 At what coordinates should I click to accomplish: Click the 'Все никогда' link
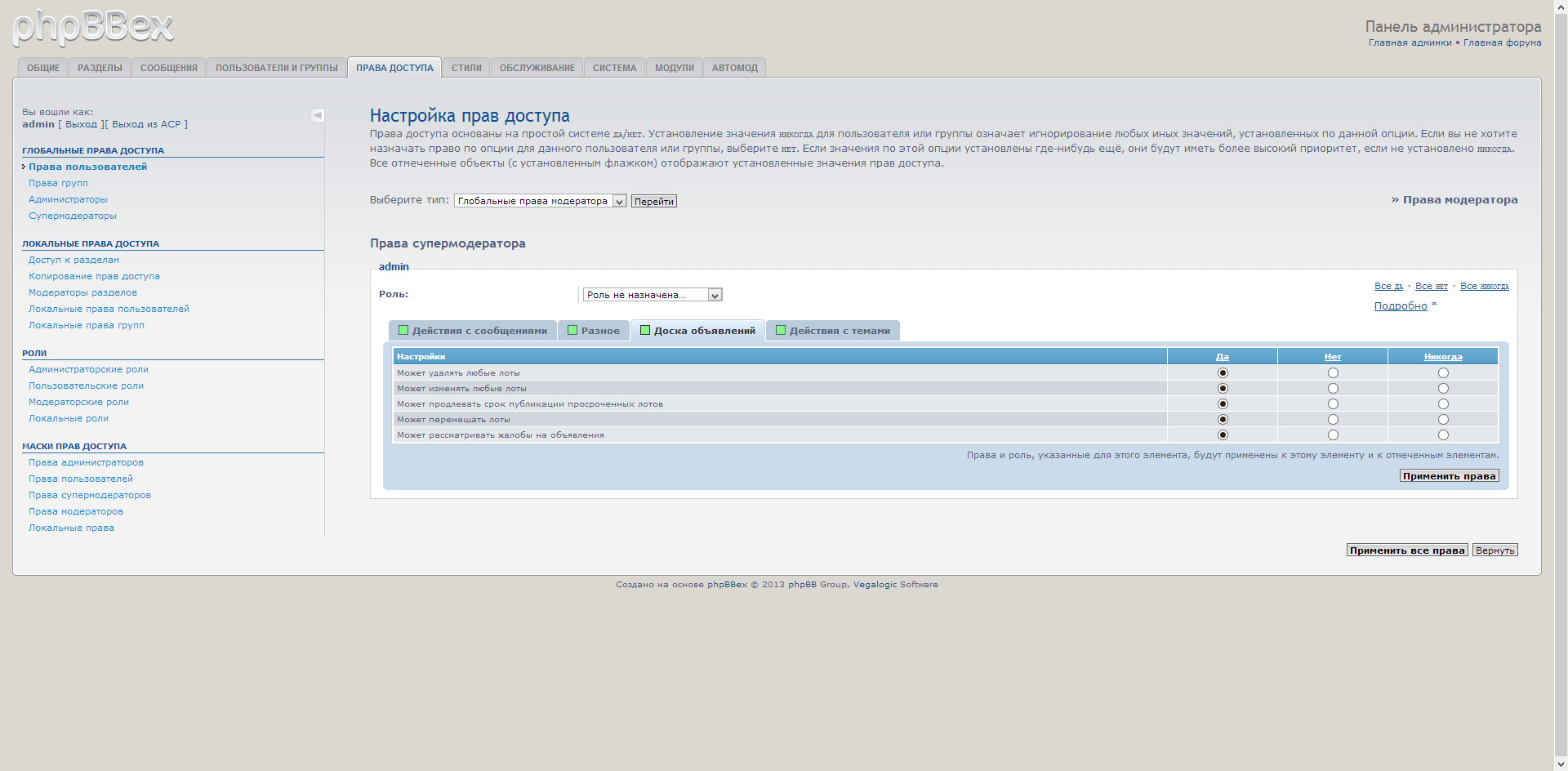[x=1484, y=286]
